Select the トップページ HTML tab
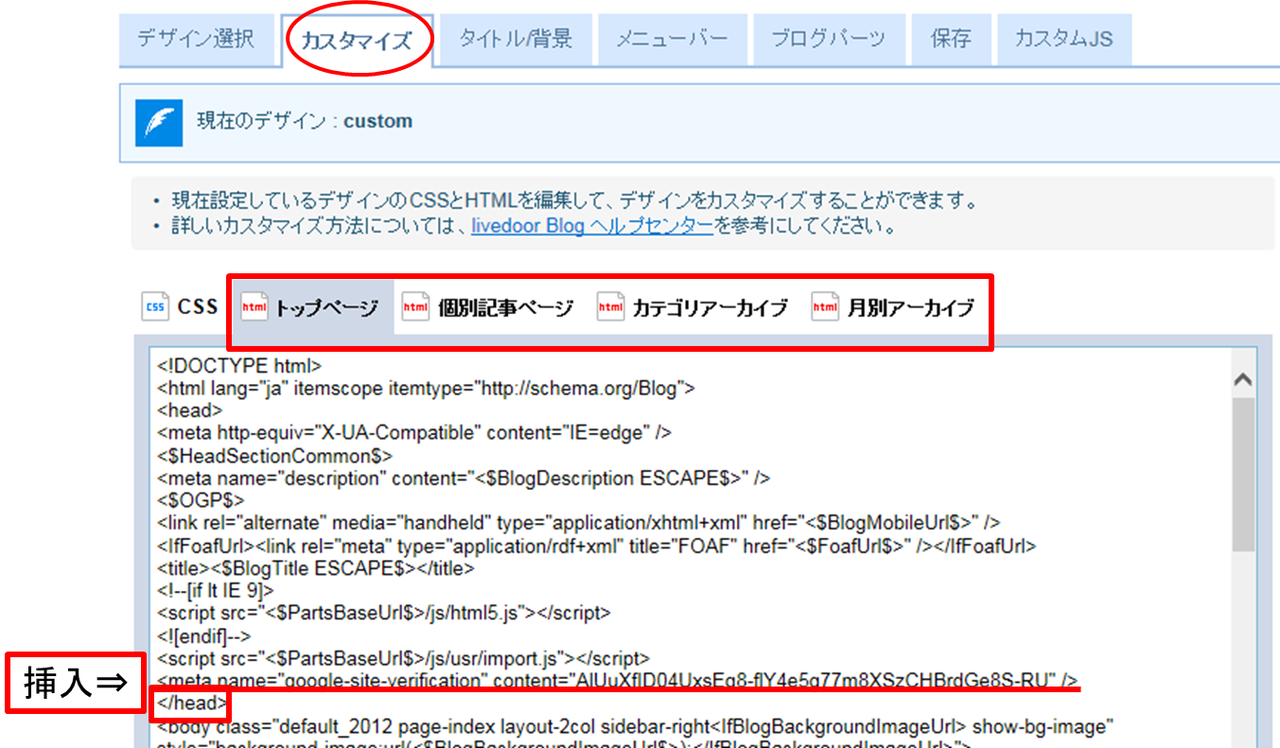The width and height of the screenshot is (1280, 748). pyautogui.click(x=312, y=308)
